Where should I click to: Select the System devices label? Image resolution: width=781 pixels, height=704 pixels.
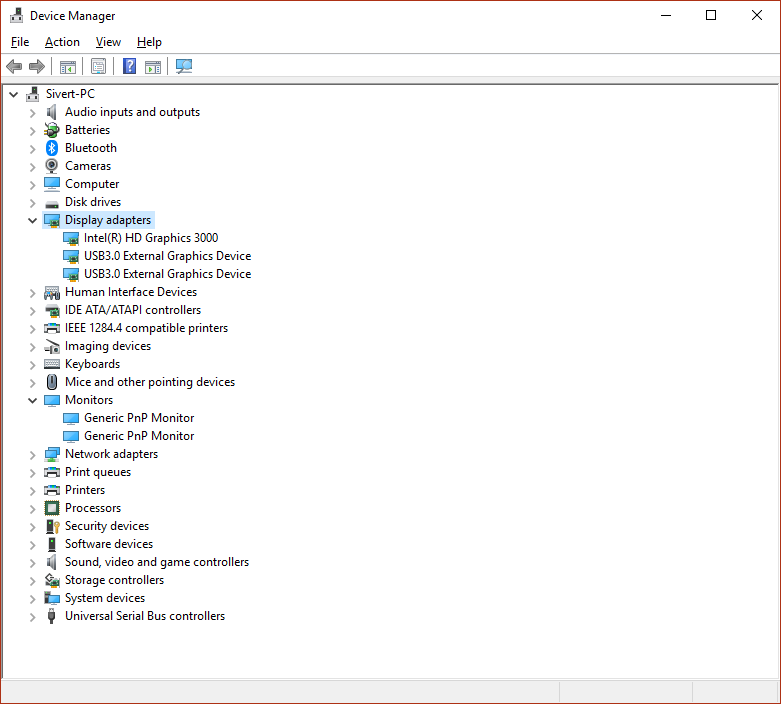105,598
